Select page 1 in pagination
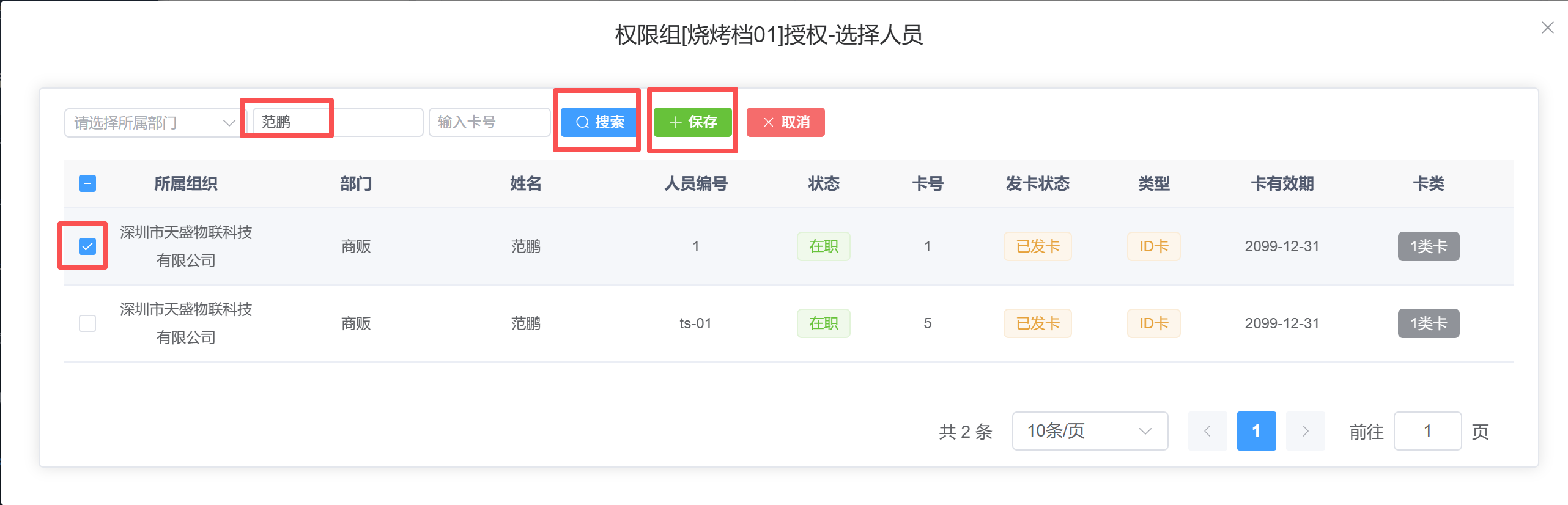 [1256, 431]
